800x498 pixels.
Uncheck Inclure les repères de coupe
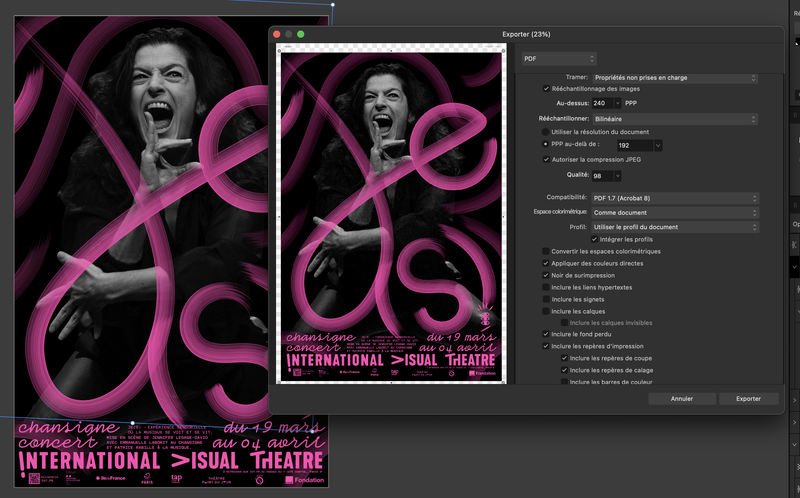pyautogui.click(x=565, y=358)
